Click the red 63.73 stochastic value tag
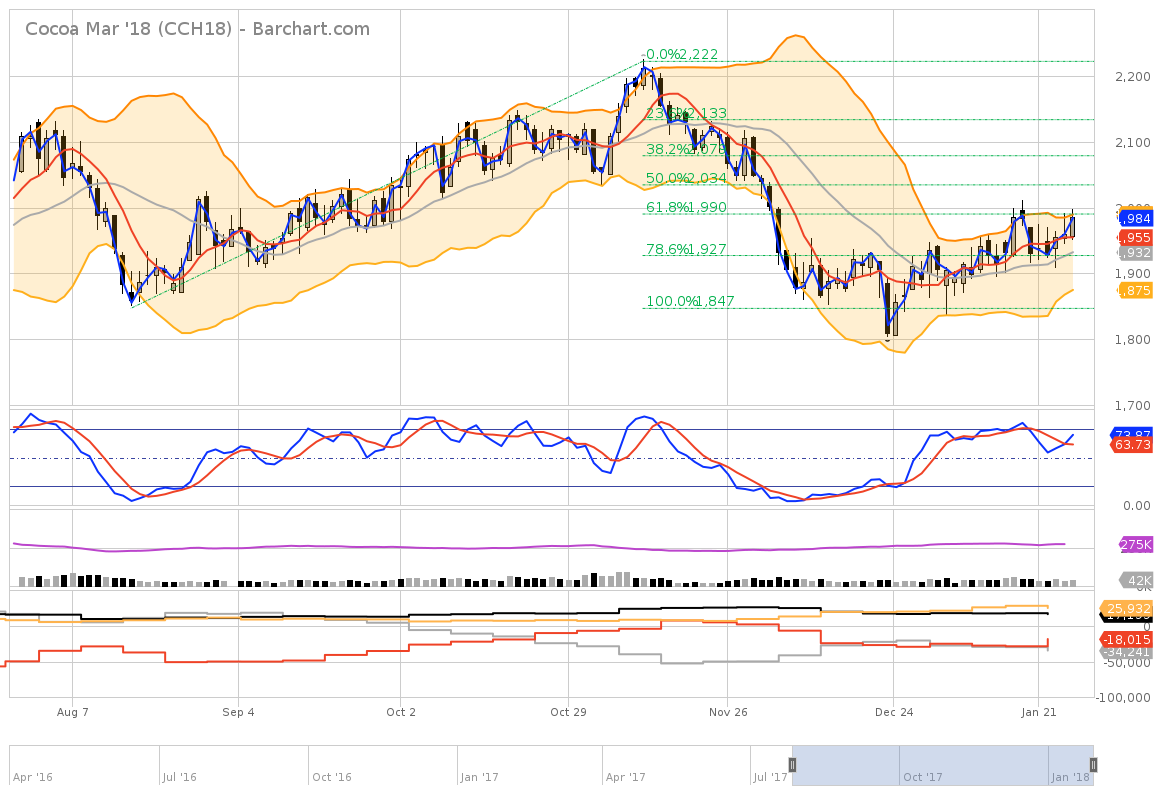1156x800 pixels. [1132, 445]
